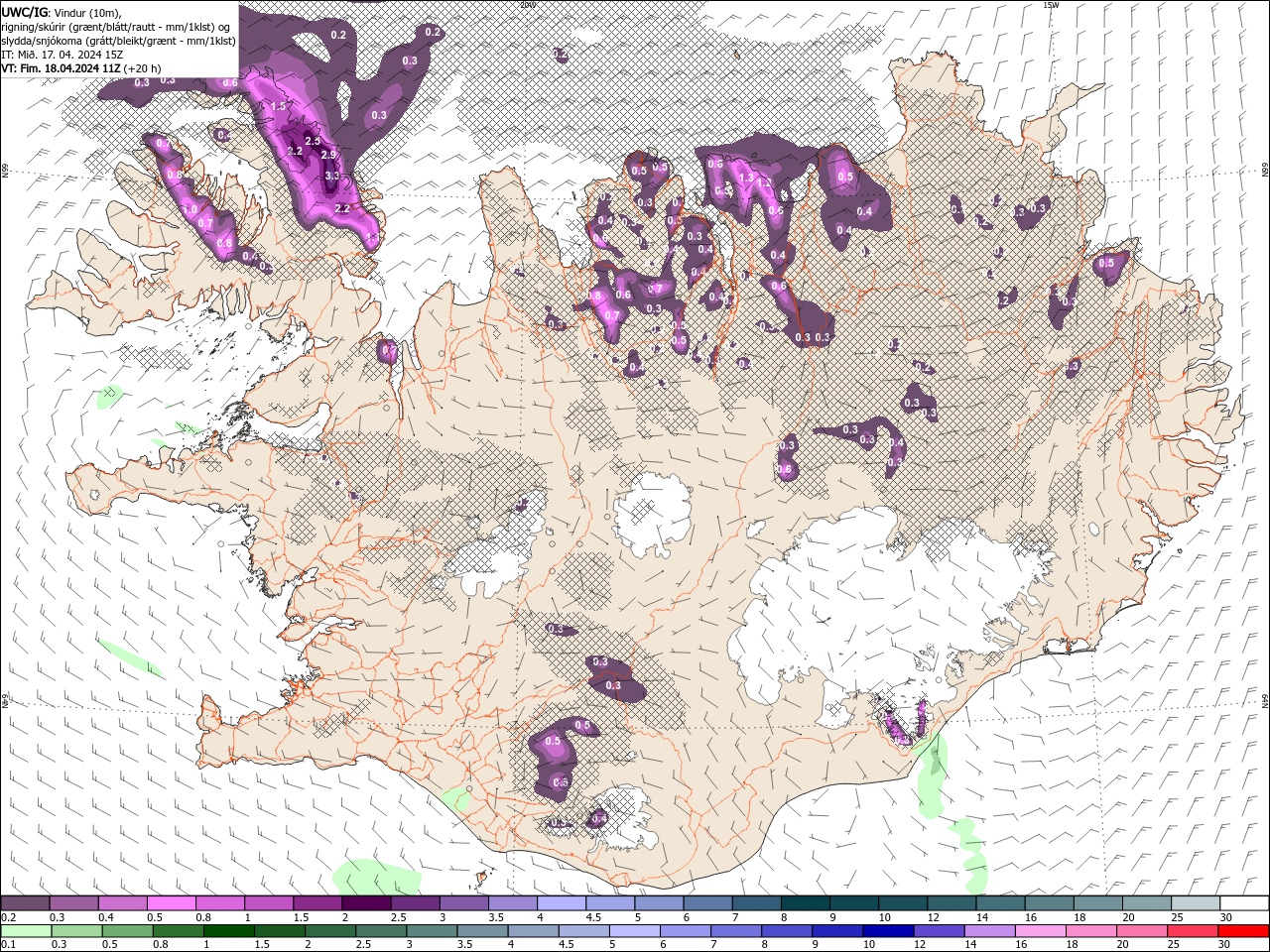This screenshot has width=1270, height=952.
Task: Click the 'slydda/snjókoma' legend description line
Action: tap(119, 40)
